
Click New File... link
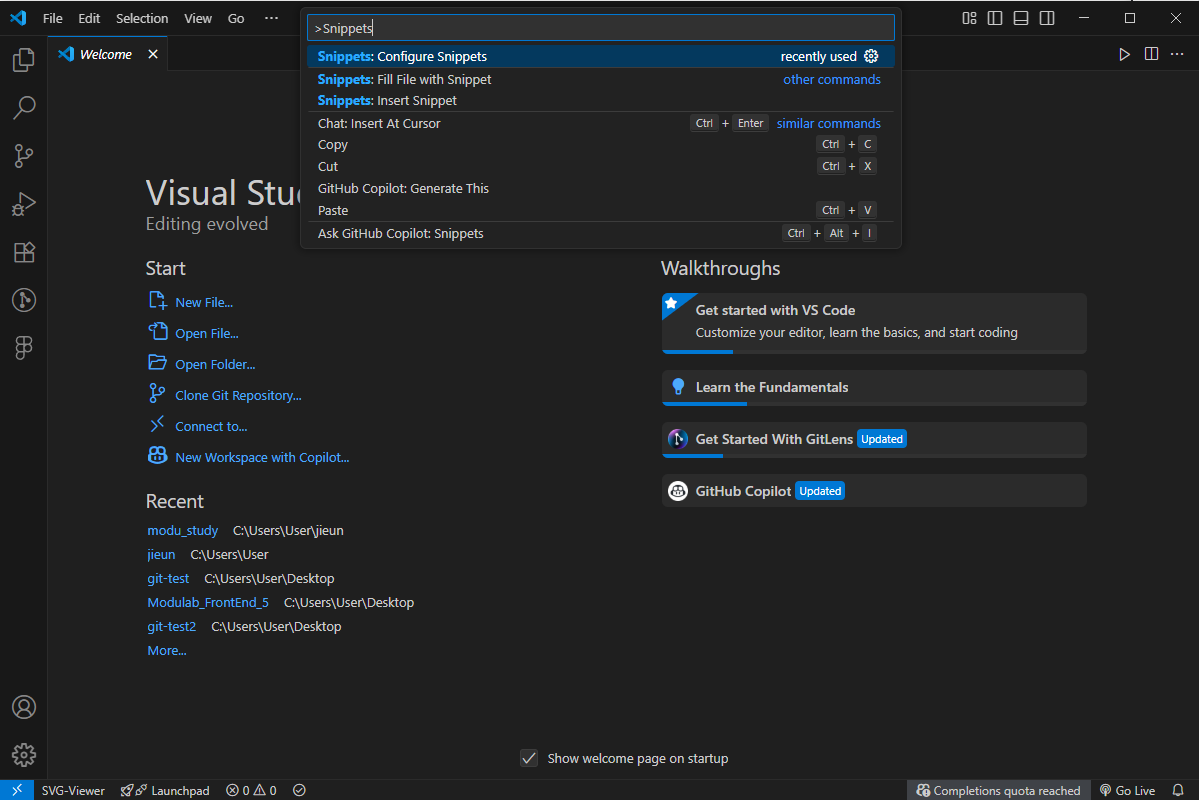(x=203, y=302)
